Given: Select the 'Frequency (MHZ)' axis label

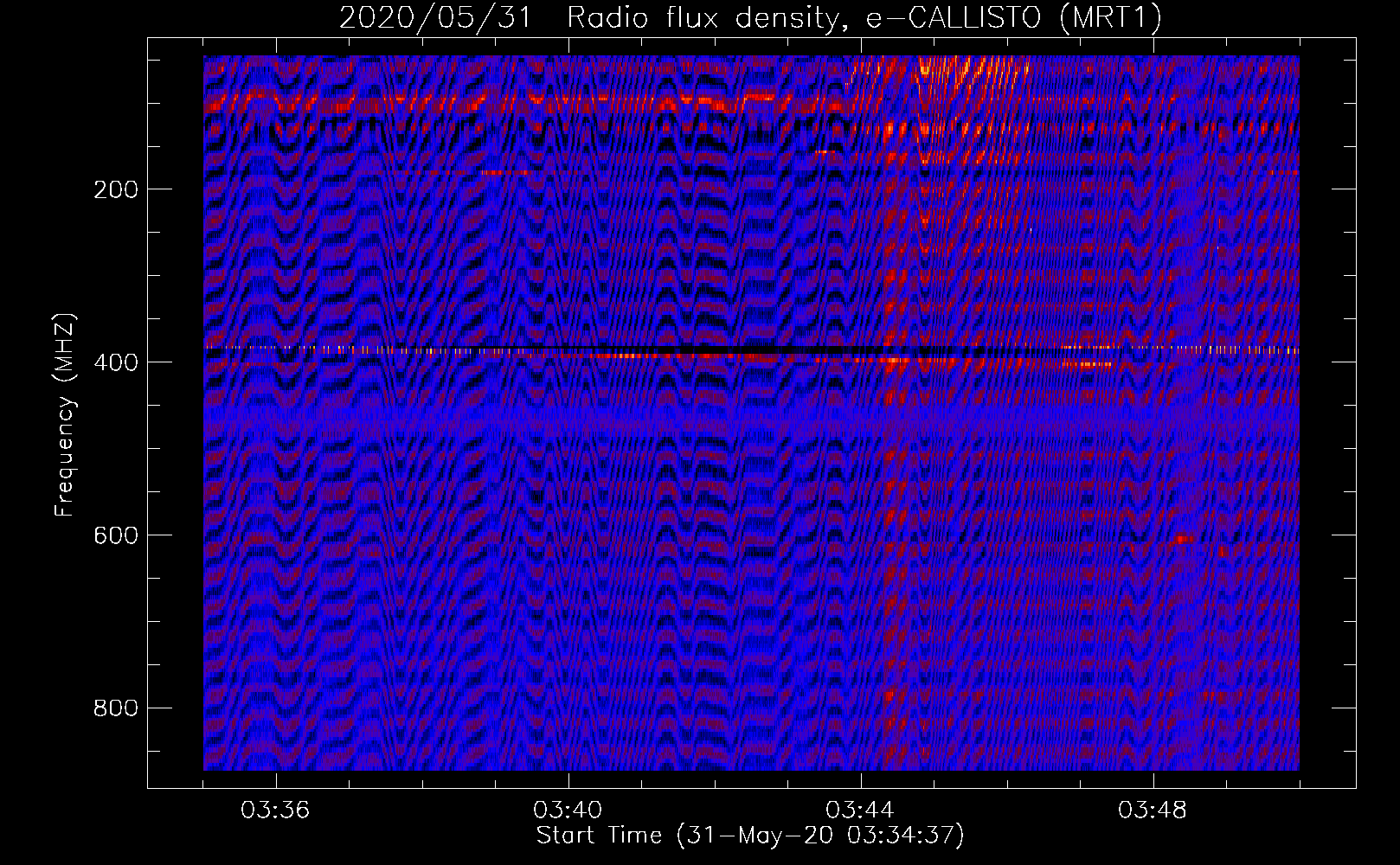Looking at the screenshot, I should (x=65, y=415).
